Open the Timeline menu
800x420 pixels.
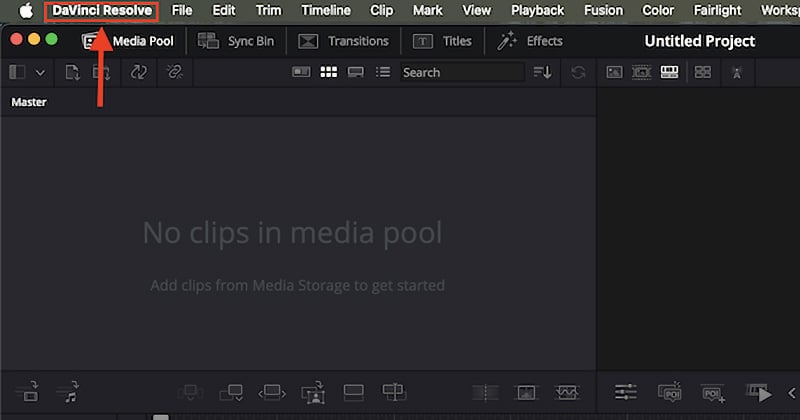(x=326, y=11)
